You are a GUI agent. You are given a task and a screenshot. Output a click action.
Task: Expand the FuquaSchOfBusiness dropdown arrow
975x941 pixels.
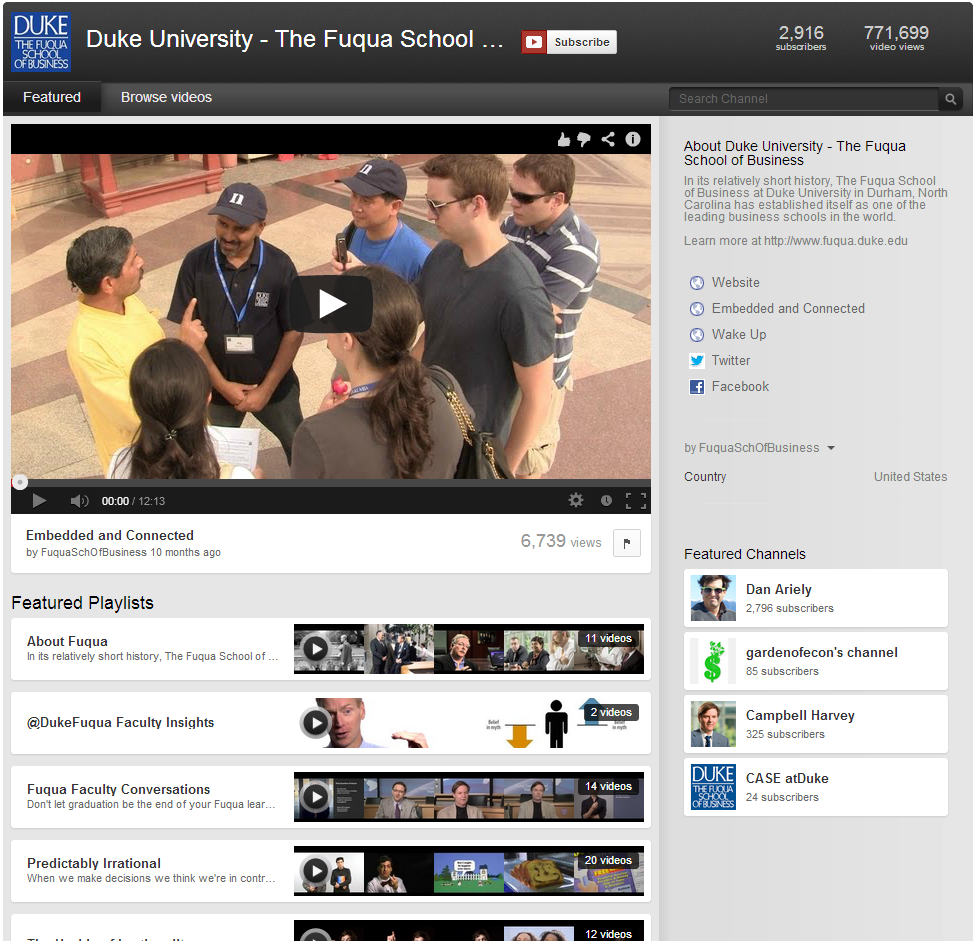(x=831, y=447)
